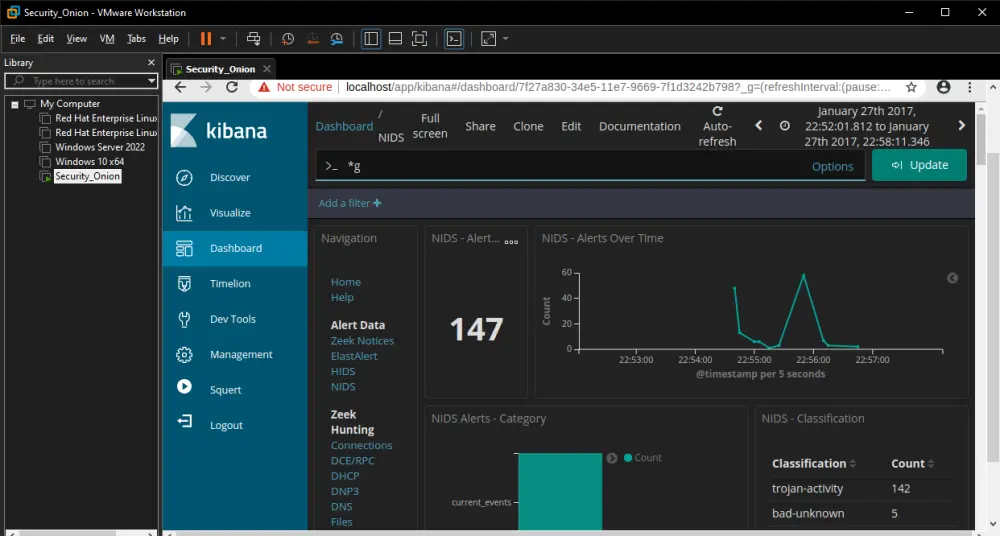Image resolution: width=1000 pixels, height=536 pixels.
Task: Select Windows Server 2022 in library
Action: click(x=99, y=147)
